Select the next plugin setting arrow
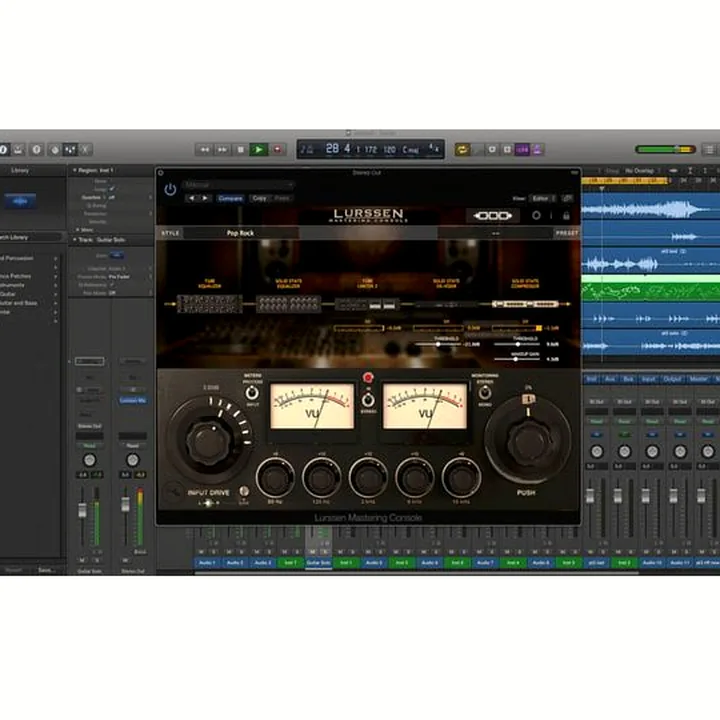The image size is (720, 720). coord(205,198)
